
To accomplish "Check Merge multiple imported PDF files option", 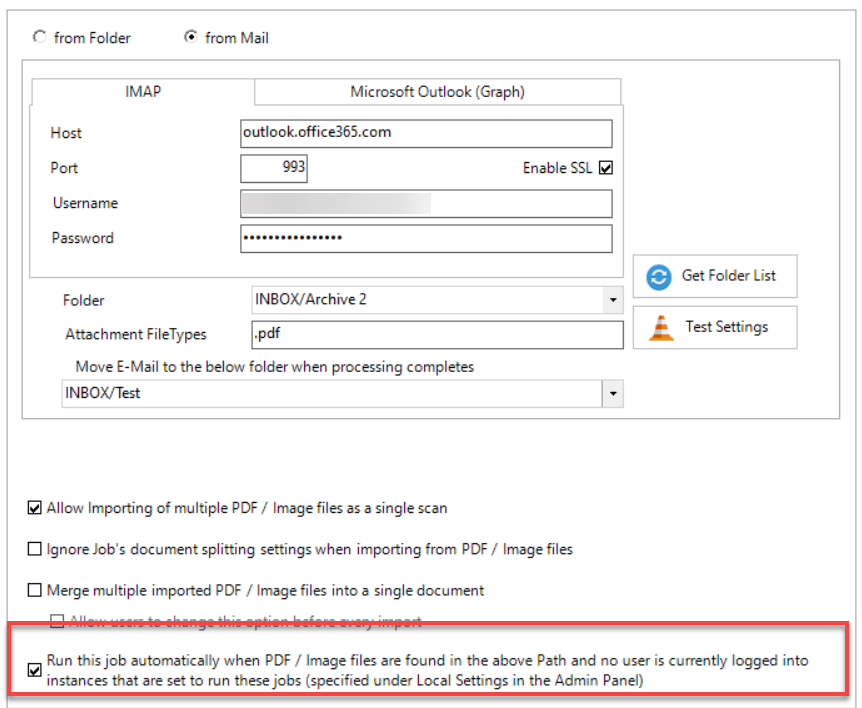I will pos(35,590).
